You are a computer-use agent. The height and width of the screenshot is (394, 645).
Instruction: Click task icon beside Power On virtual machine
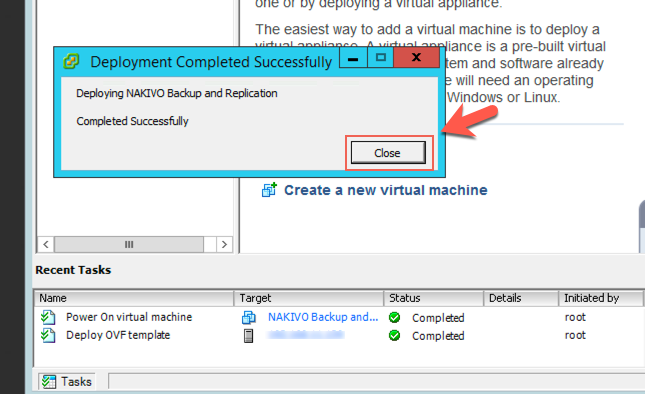pyautogui.click(x=48, y=317)
